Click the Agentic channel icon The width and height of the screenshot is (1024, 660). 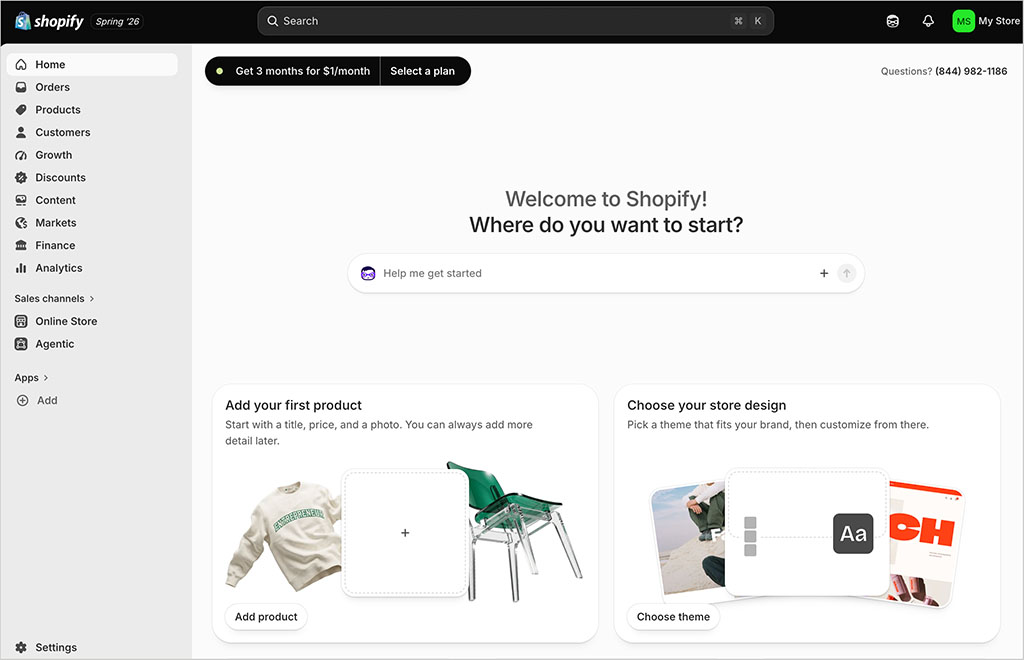point(21,344)
